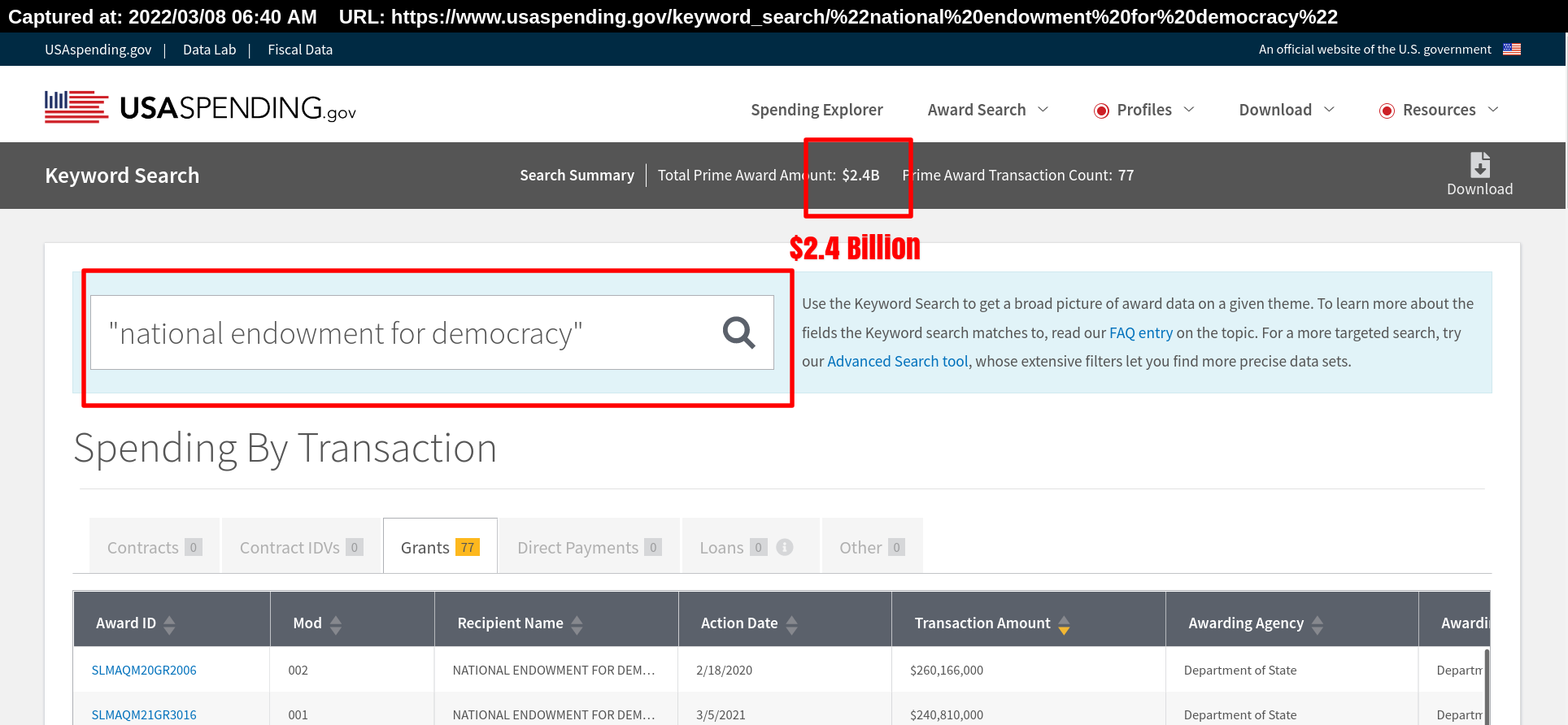Click the Spending By Transaction heading
Viewport: 1568px width, 725px height.
coord(285,449)
